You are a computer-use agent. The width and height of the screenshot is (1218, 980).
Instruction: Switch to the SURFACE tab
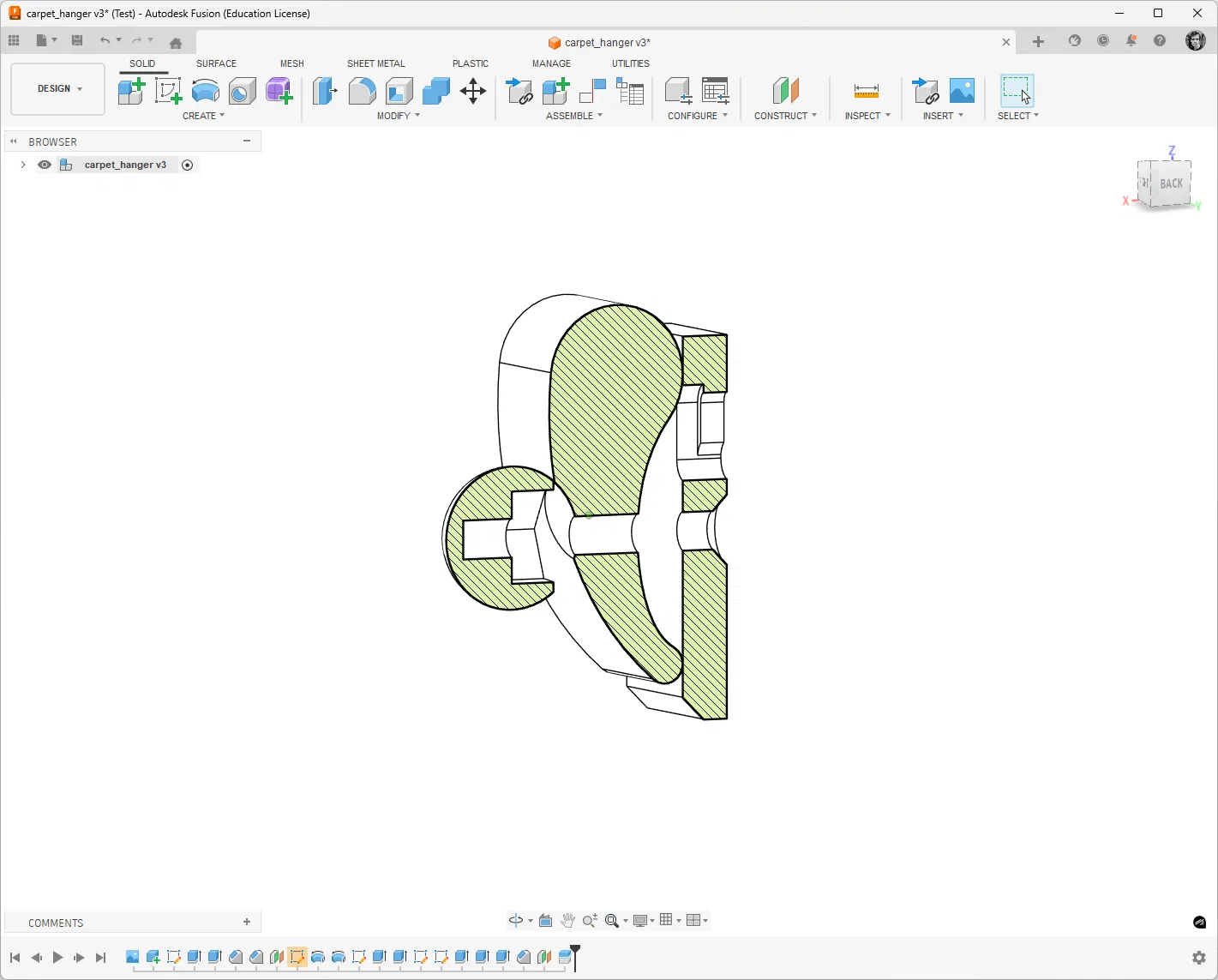pos(216,63)
